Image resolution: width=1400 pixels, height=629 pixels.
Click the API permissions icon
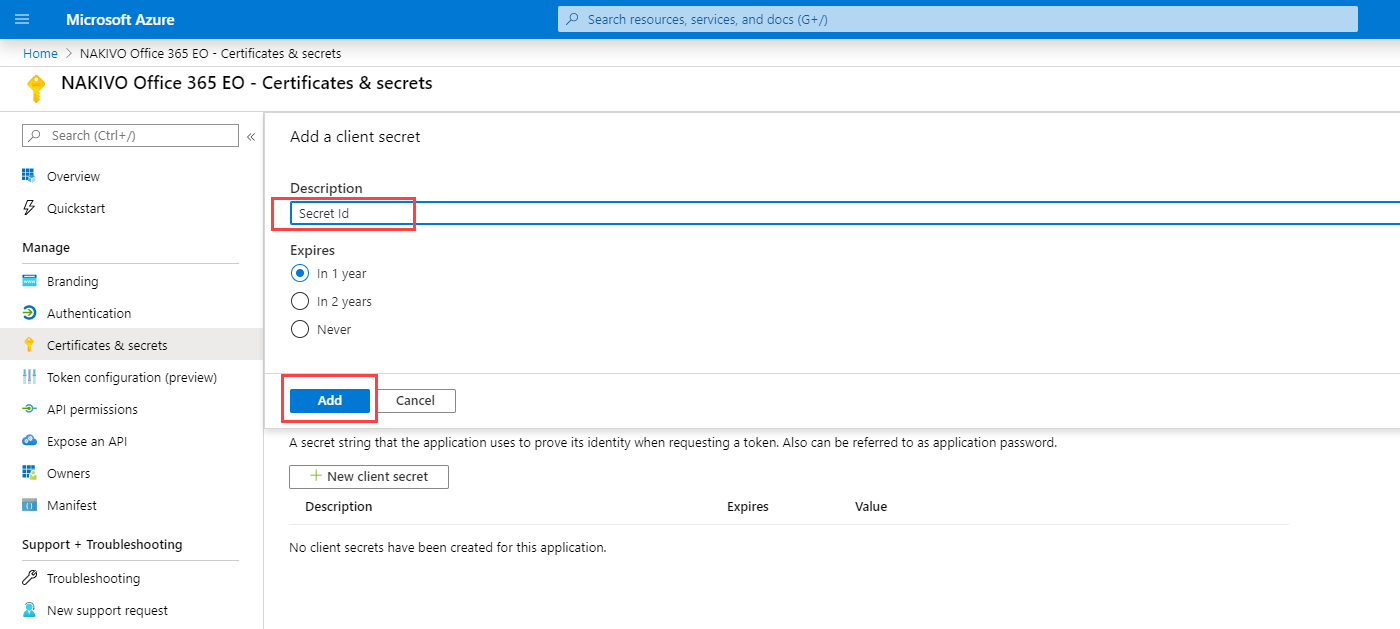(x=29, y=409)
